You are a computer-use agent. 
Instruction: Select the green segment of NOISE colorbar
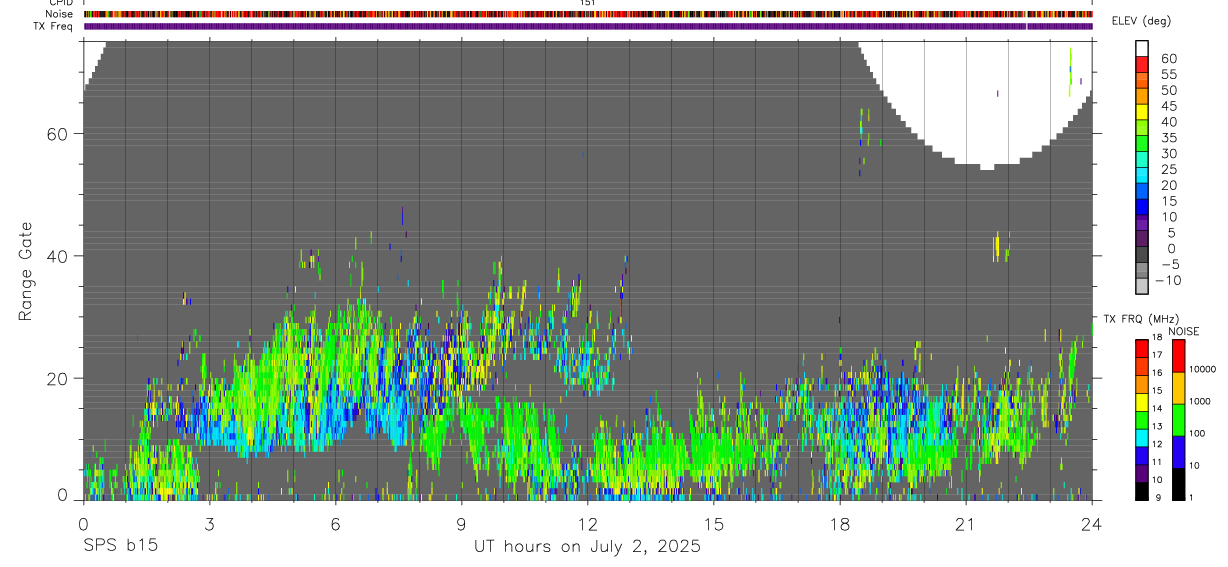(x=1179, y=419)
